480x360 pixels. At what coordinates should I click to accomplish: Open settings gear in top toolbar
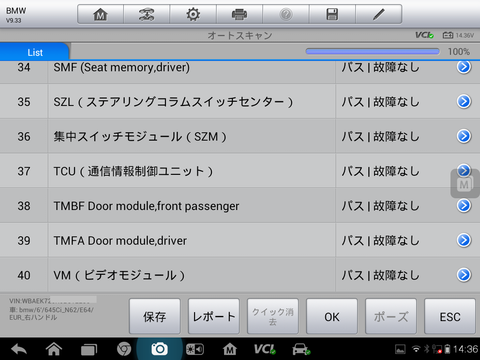pyautogui.click(x=193, y=14)
